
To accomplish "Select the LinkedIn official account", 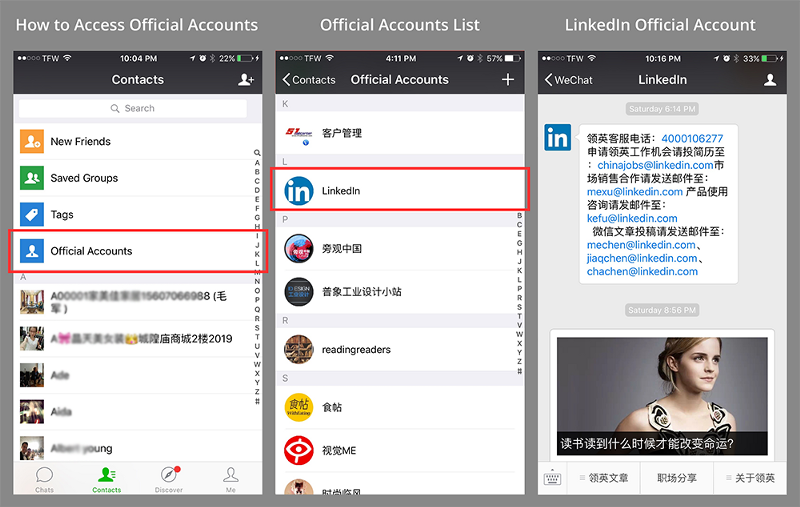I will coord(400,191).
